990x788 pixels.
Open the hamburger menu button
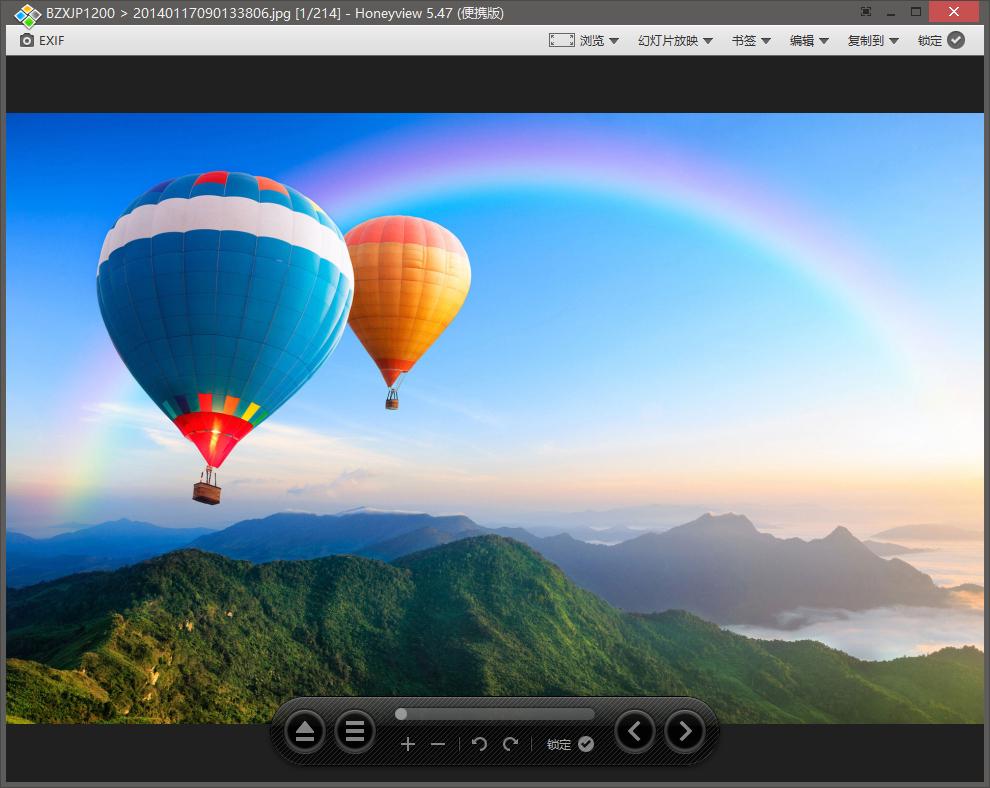point(355,731)
